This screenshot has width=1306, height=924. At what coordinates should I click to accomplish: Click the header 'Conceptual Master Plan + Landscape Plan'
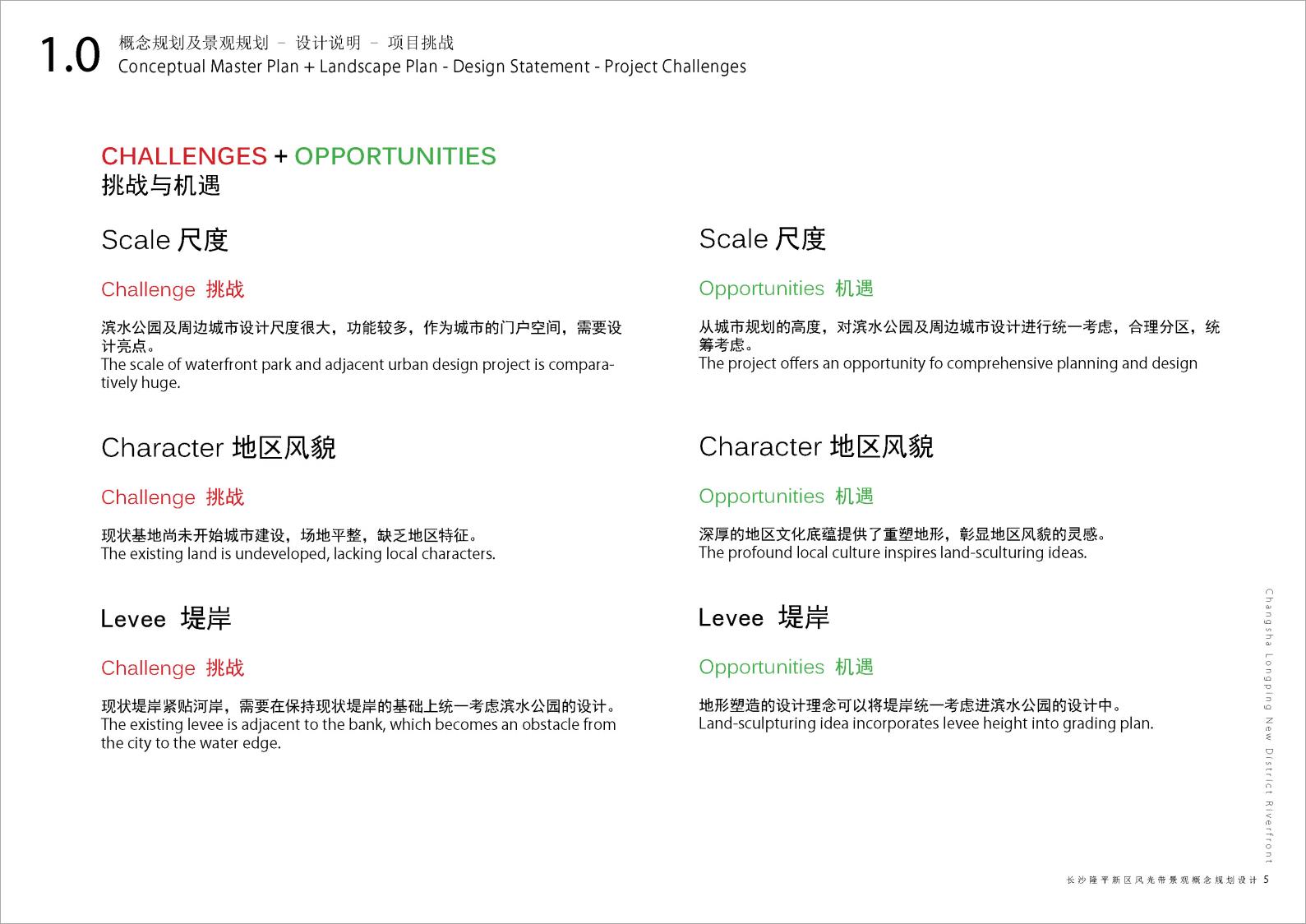tap(278, 67)
